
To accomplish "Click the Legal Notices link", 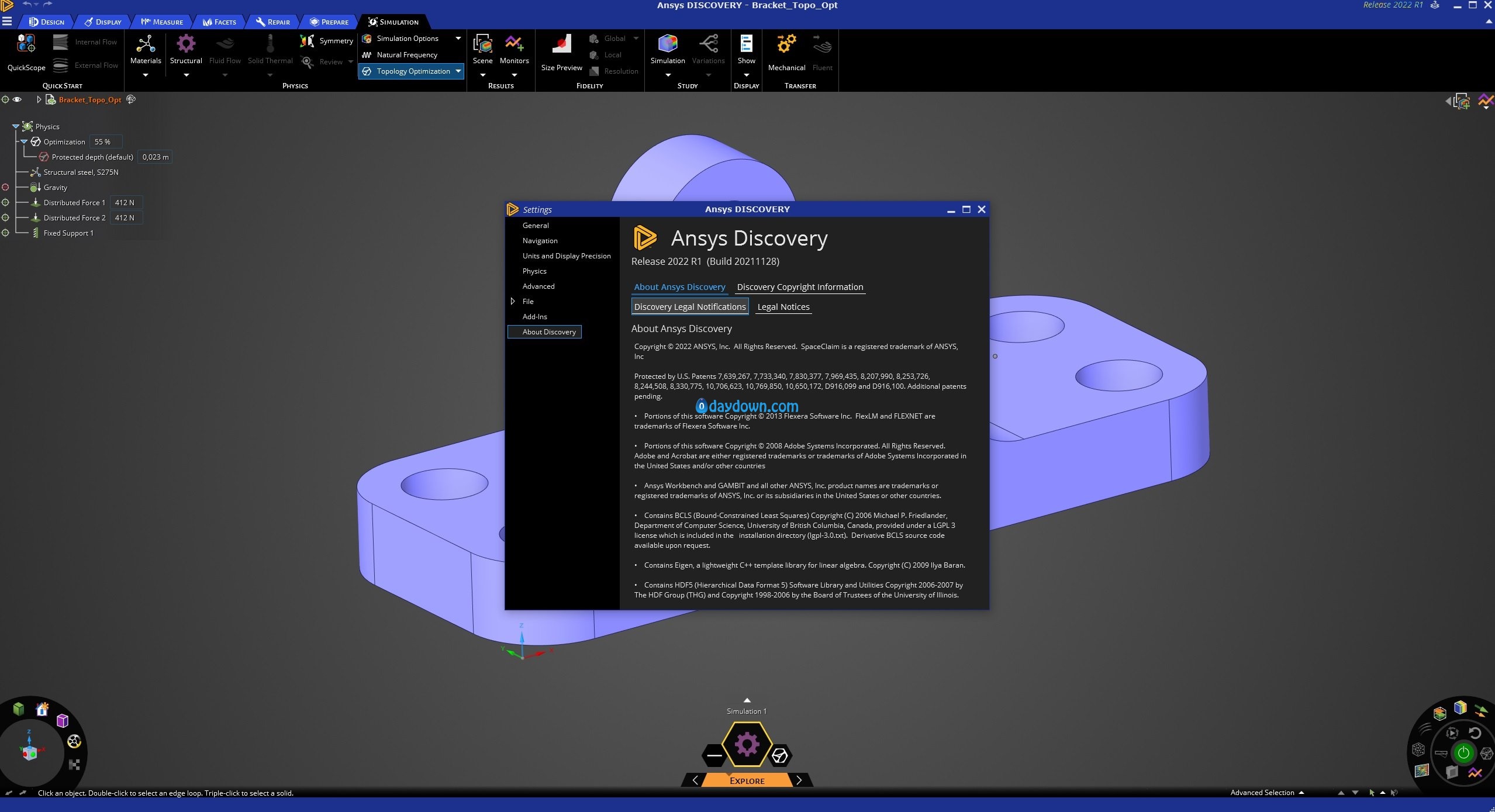I will pos(783,307).
